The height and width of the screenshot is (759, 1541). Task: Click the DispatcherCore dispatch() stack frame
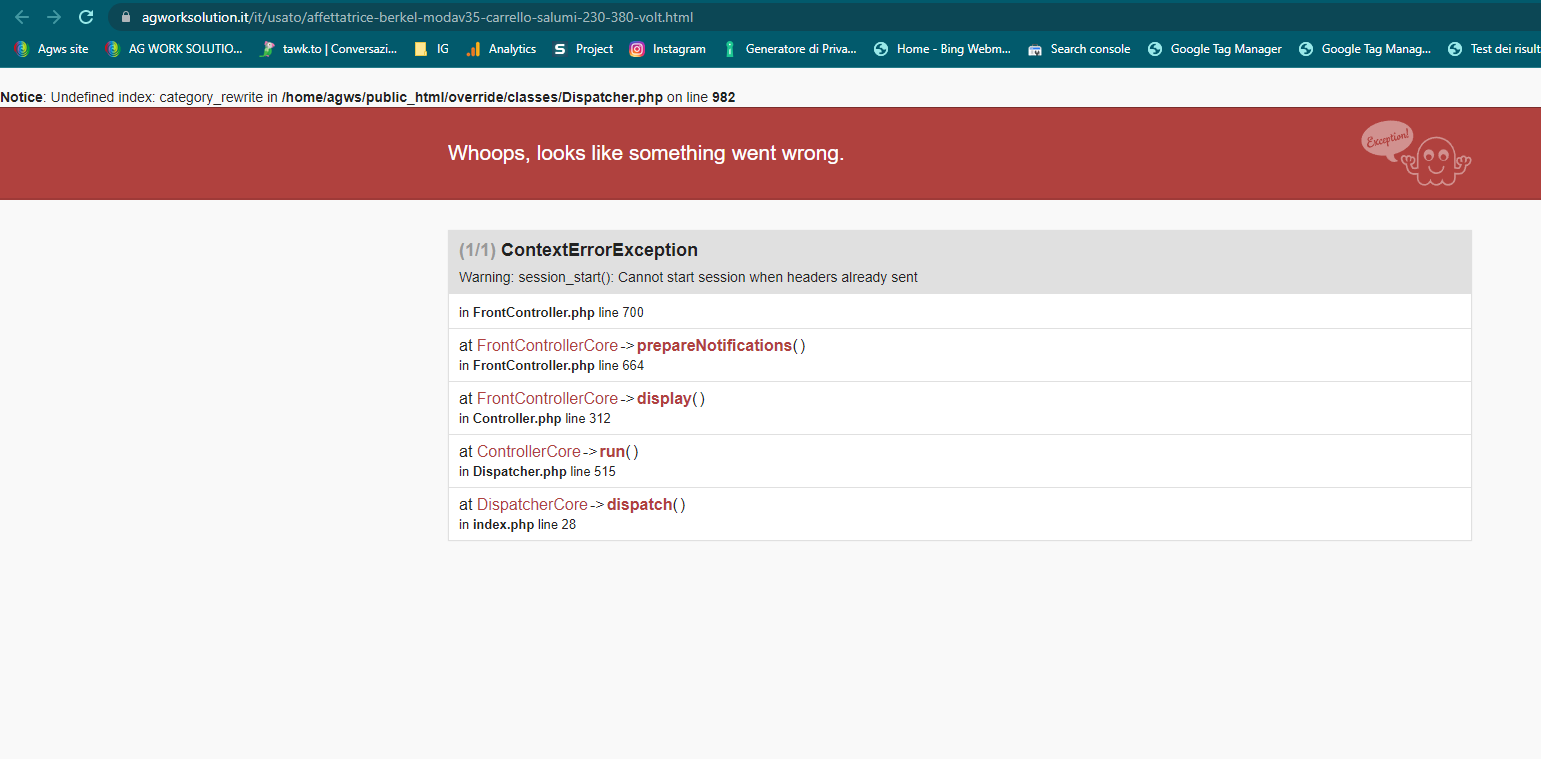960,514
